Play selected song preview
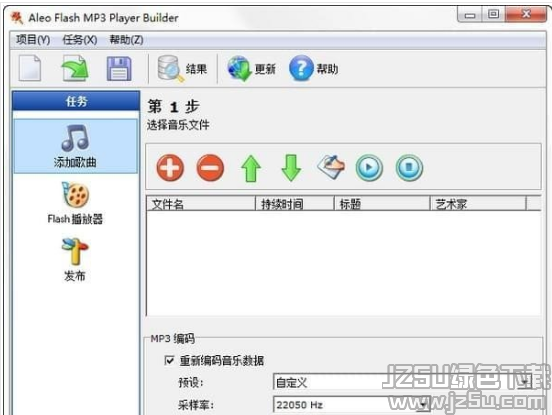552x415 pixels. coord(369,168)
